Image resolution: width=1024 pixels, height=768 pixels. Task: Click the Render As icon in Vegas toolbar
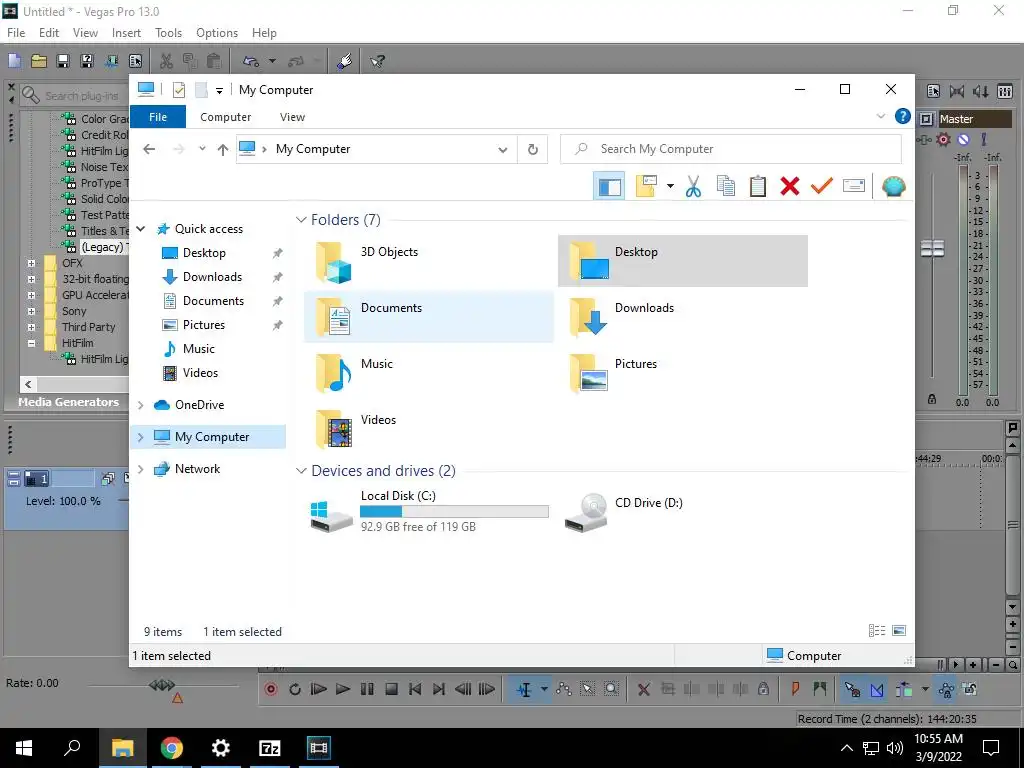(x=111, y=61)
